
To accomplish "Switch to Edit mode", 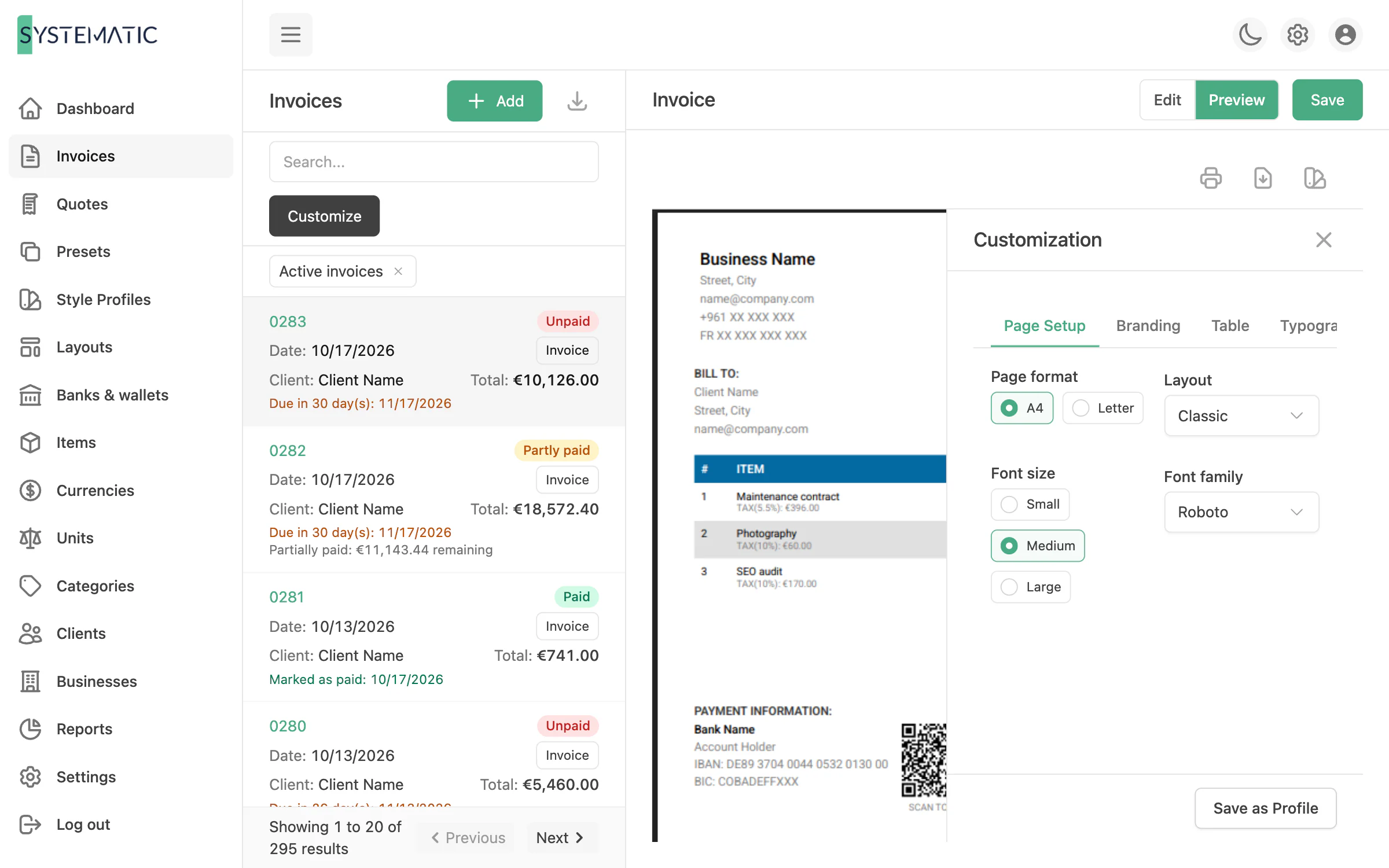I will (1167, 100).
